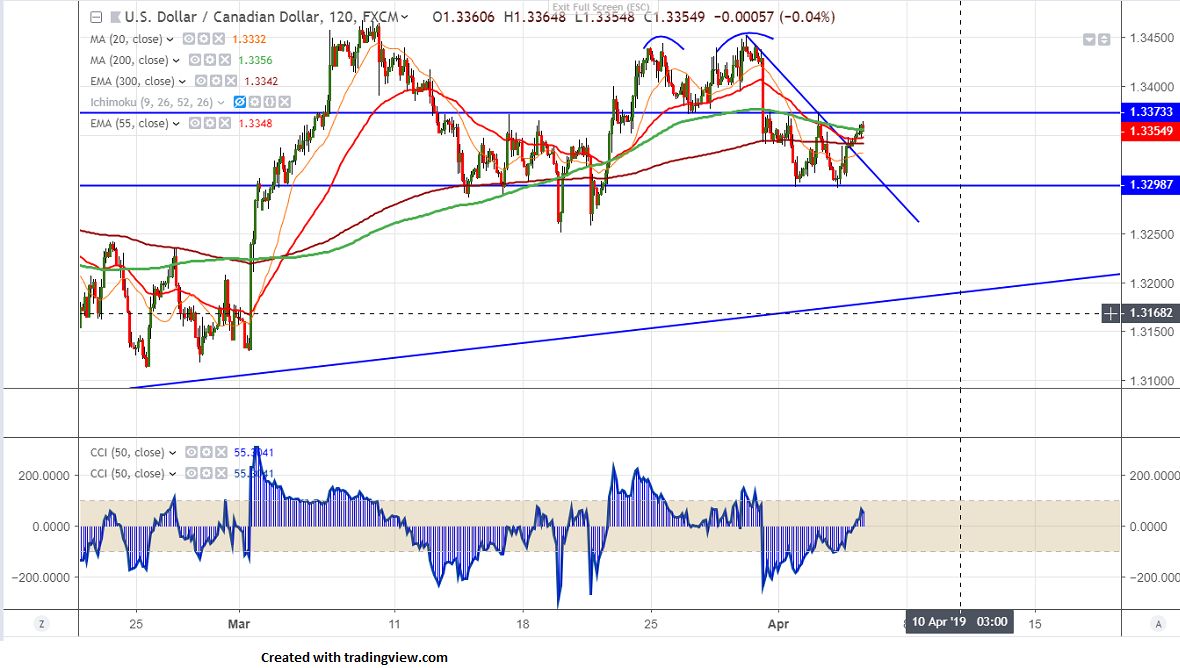
Task: Hide the EMA (300, close) indicator
Action: [201, 81]
